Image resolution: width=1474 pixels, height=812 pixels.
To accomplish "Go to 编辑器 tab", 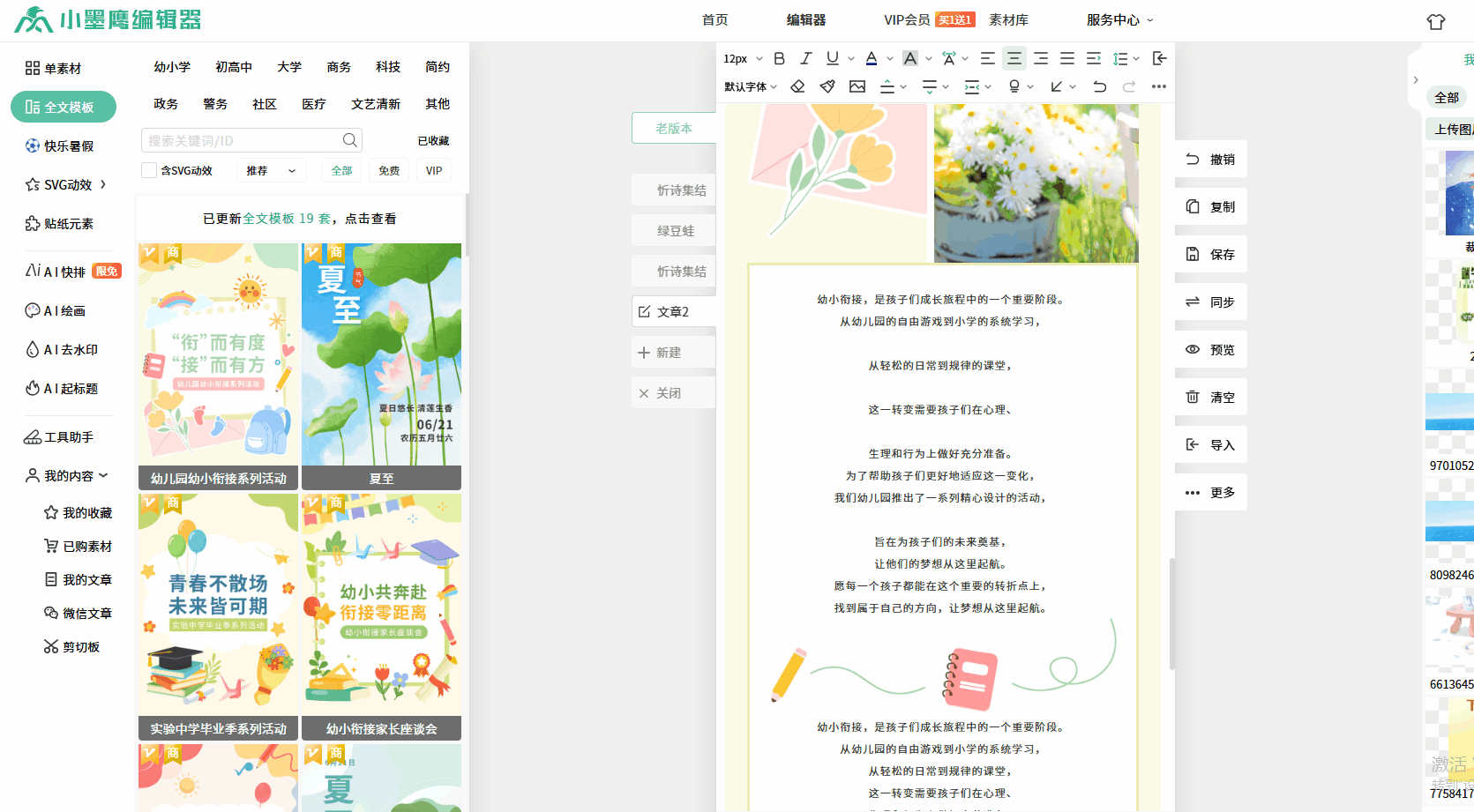I will [x=806, y=19].
